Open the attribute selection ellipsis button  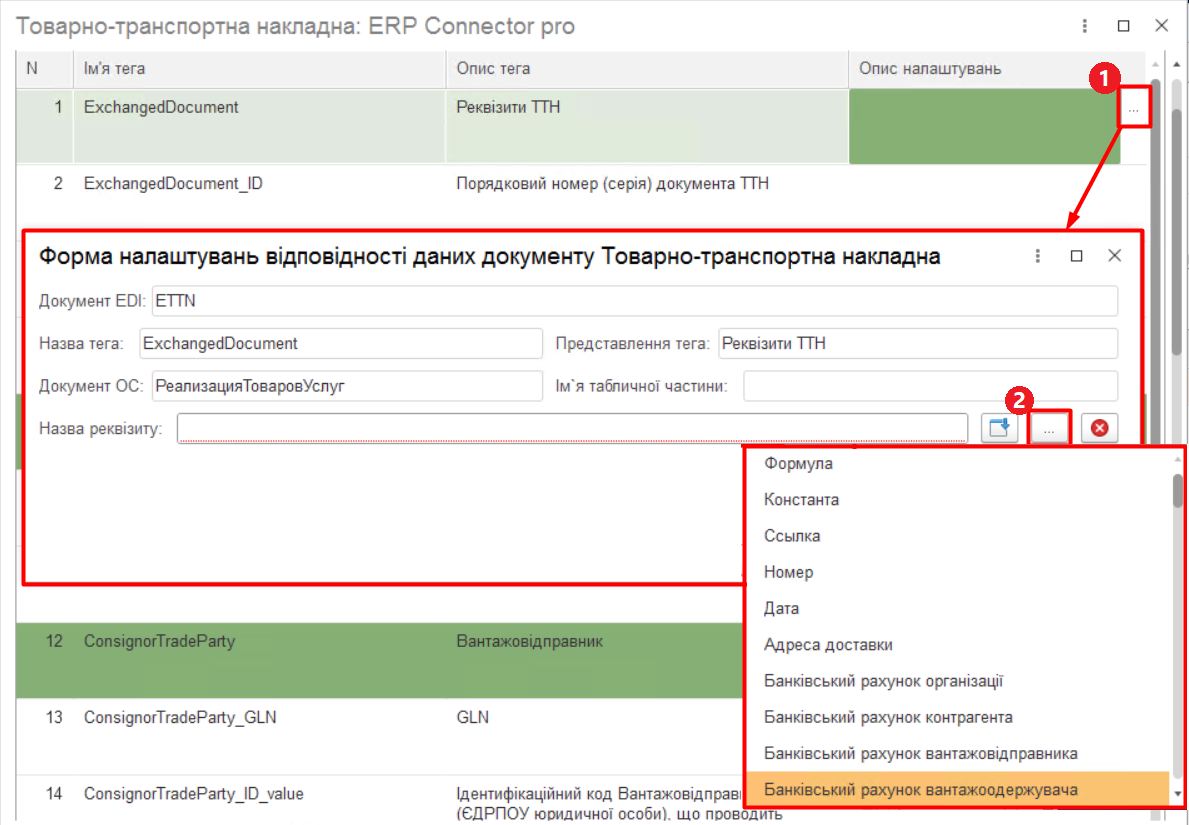point(1049,429)
